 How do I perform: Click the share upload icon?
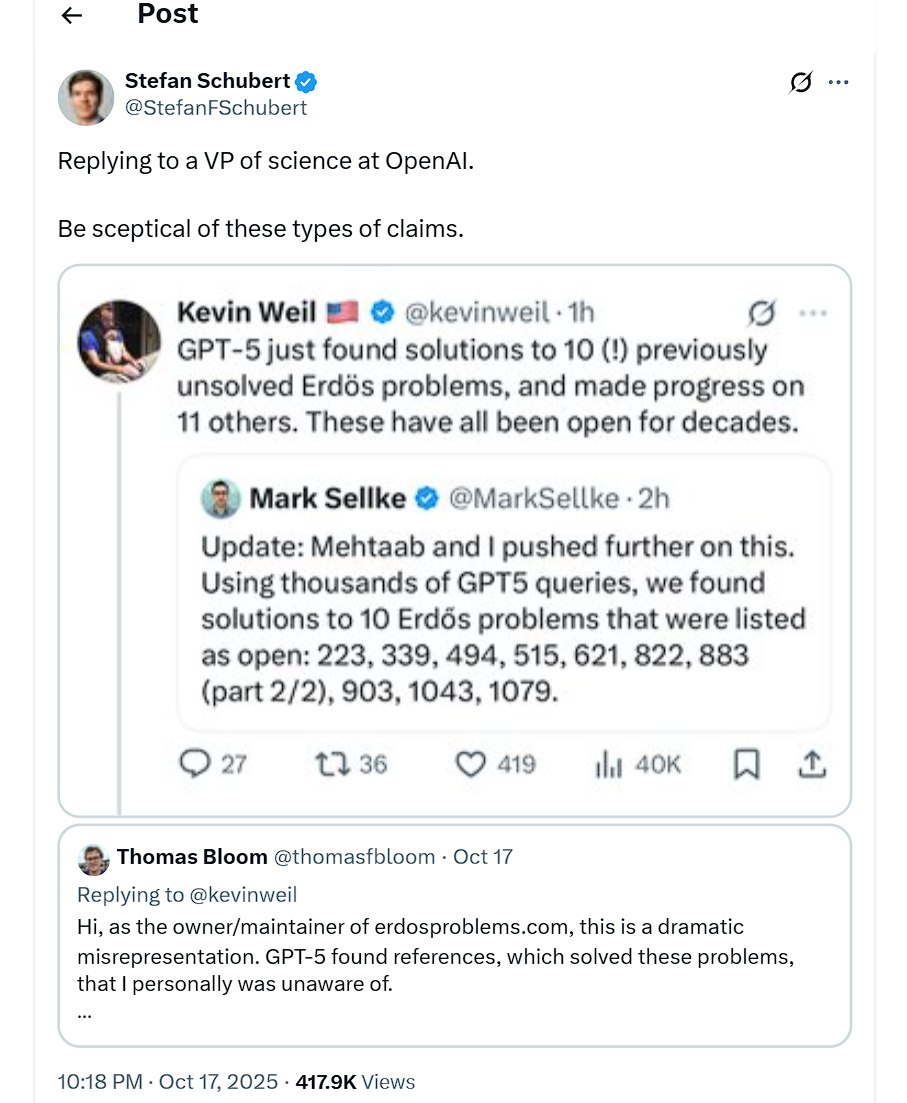(812, 764)
